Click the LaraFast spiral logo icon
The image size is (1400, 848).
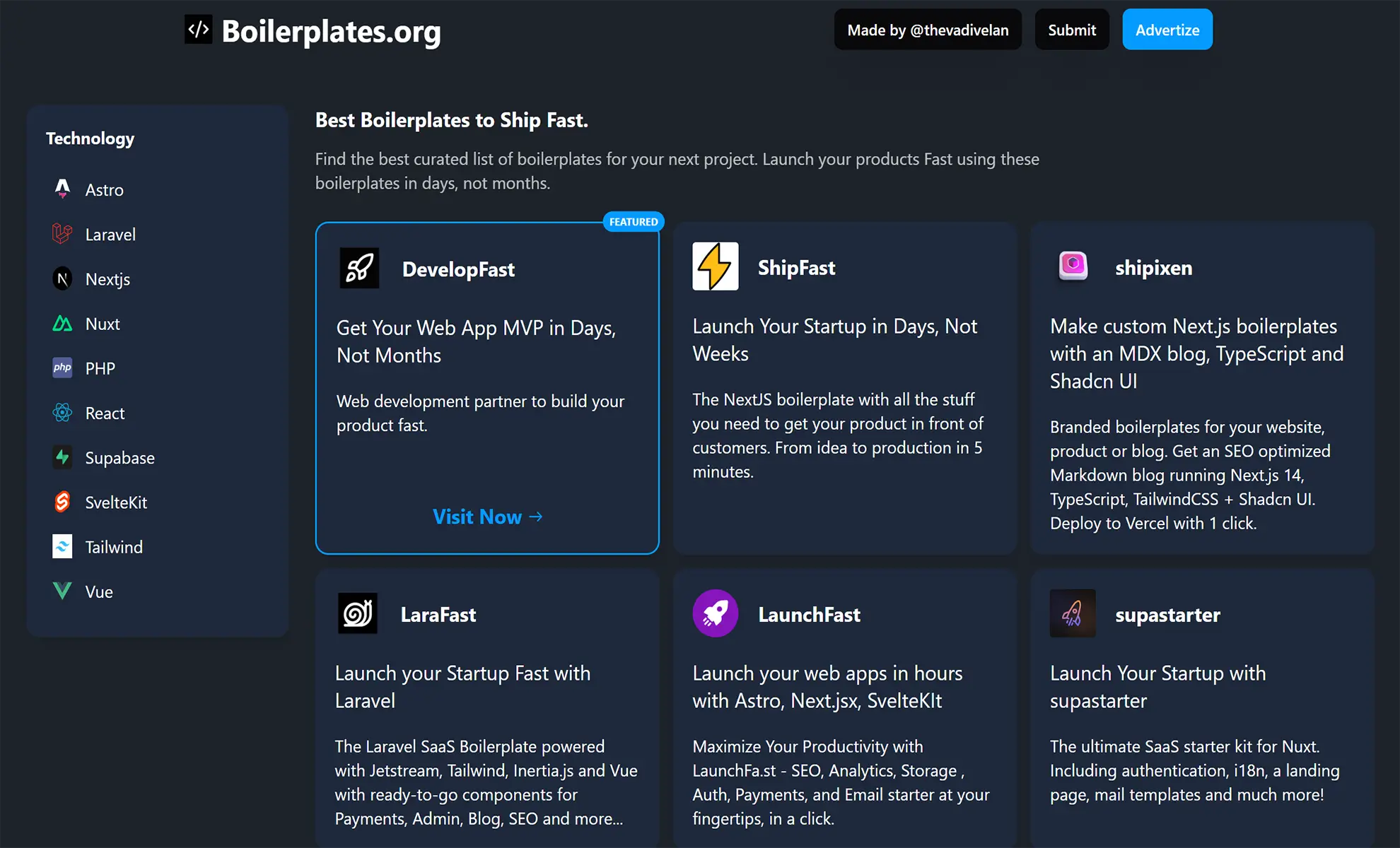[358, 613]
